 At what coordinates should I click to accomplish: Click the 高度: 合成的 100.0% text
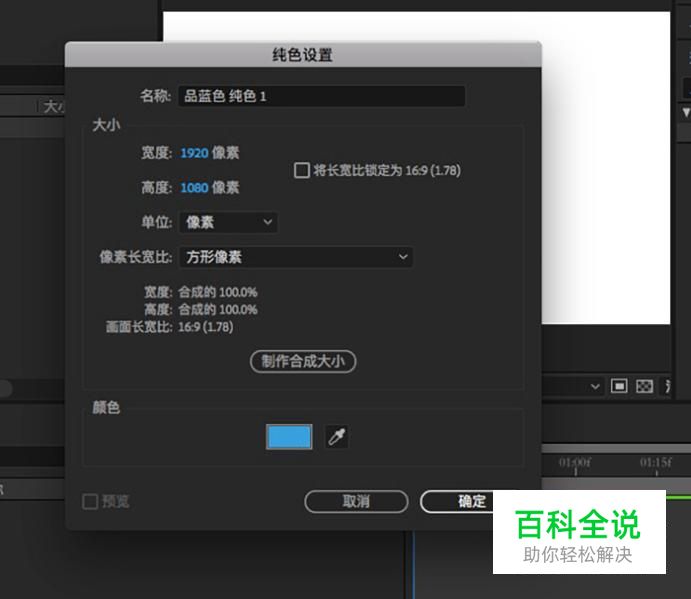201,309
